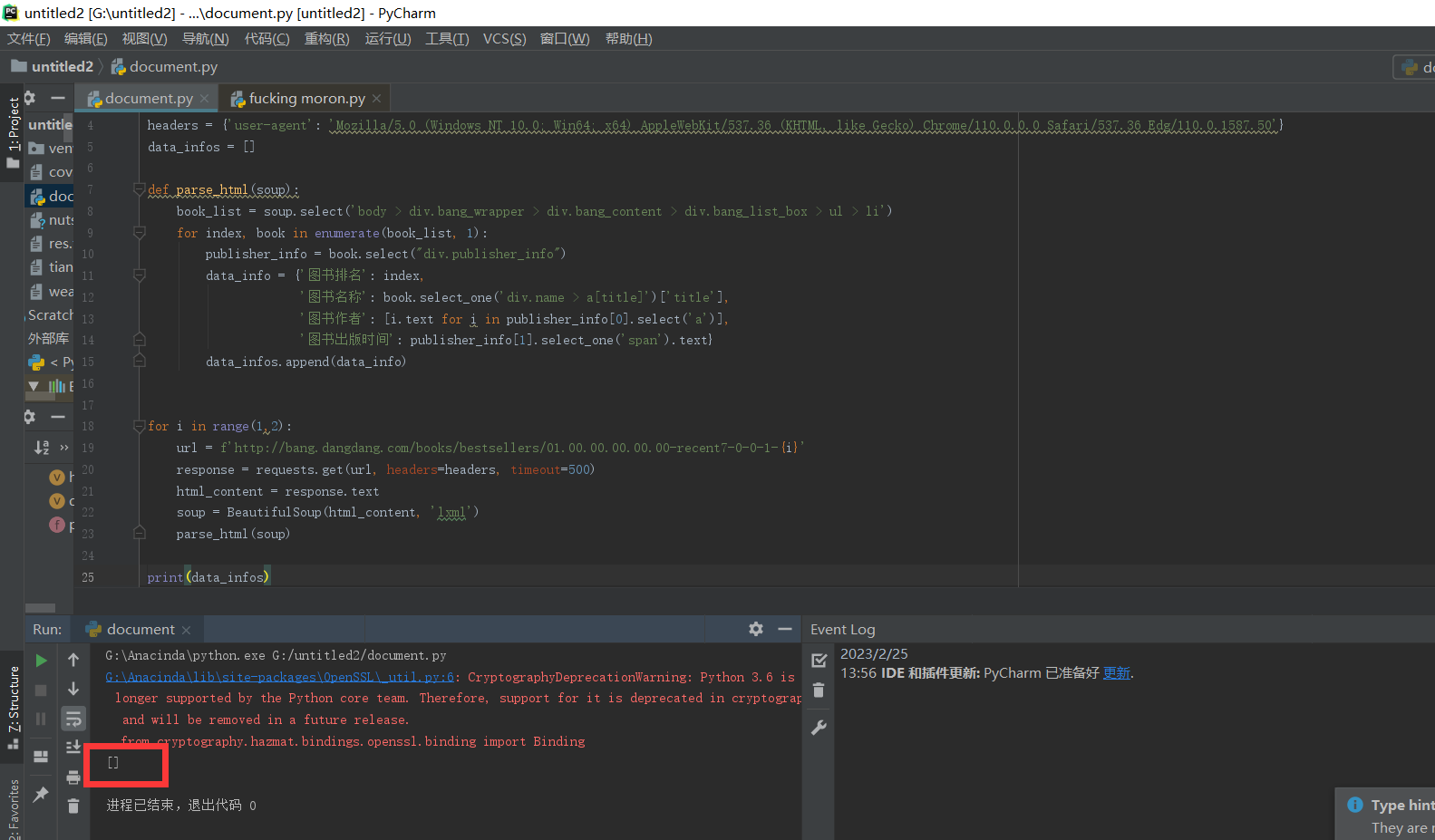Open the run configuration dropdown
Viewport: 1435px width, 840px height.
[x=1417, y=67]
